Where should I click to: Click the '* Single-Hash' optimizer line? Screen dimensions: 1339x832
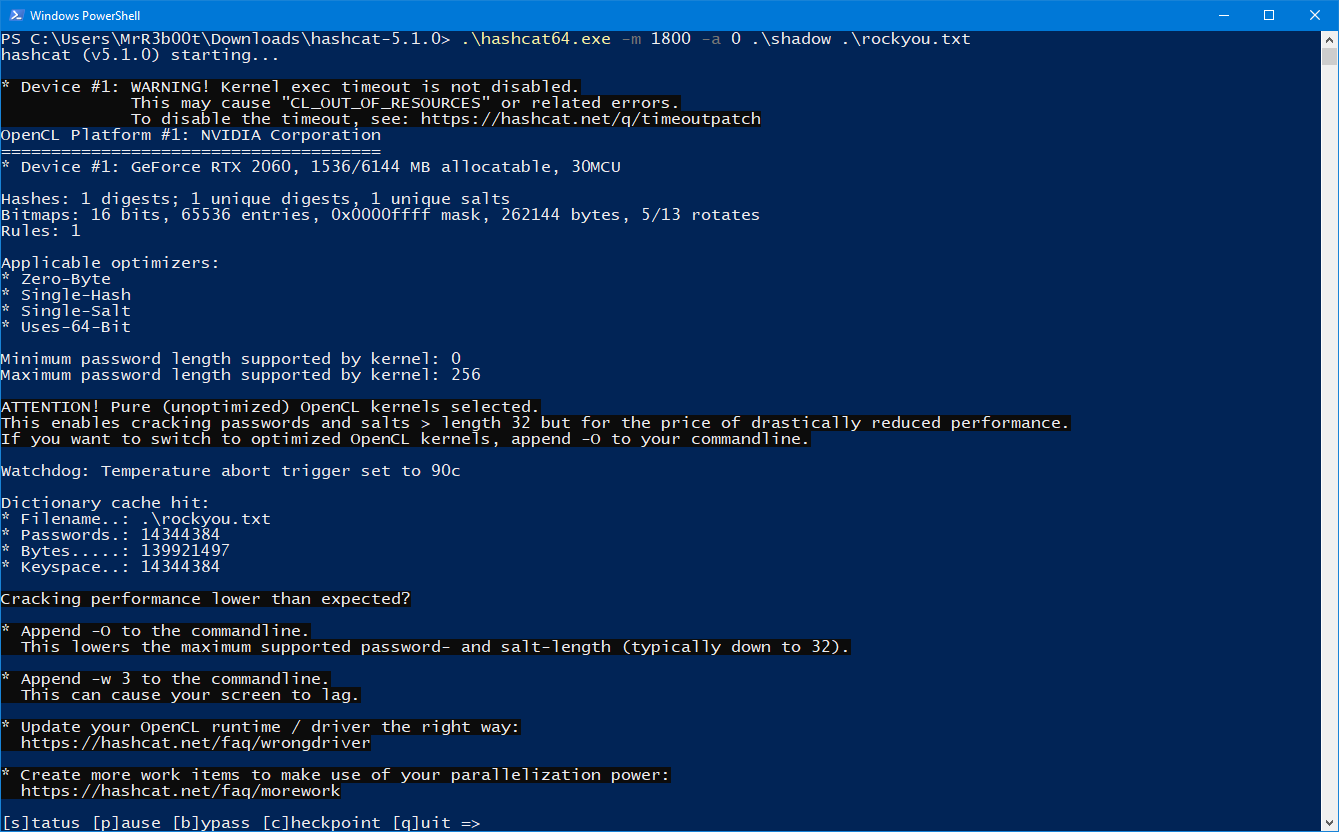tap(66, 295)
